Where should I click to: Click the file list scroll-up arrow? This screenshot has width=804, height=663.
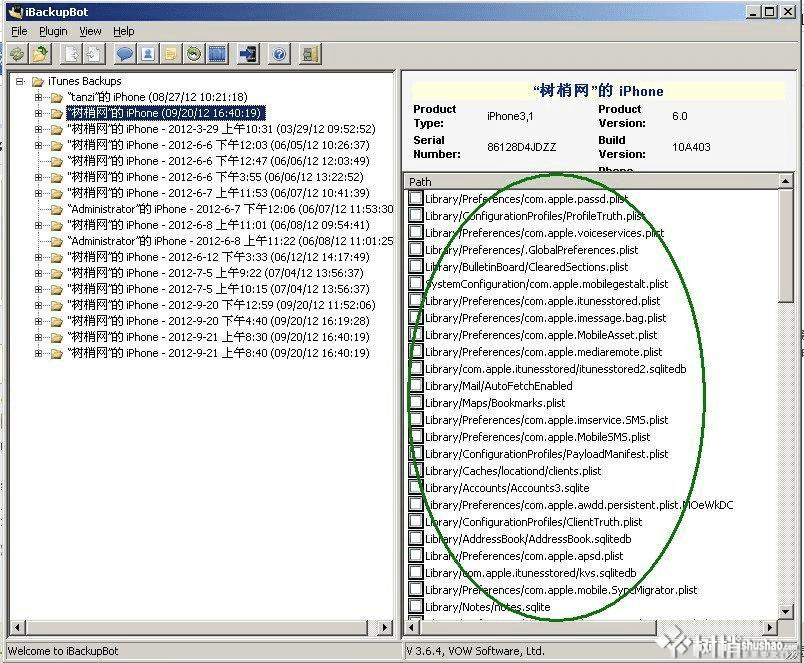coord(786,181)
